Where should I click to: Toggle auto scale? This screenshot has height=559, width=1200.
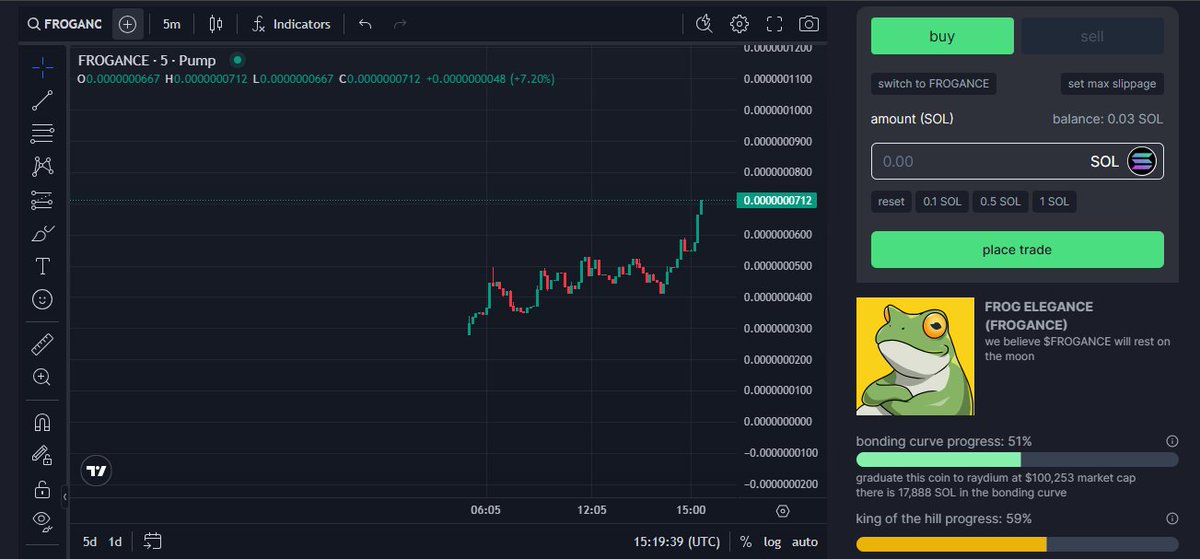pyautogui.click(x=805, y=542)
